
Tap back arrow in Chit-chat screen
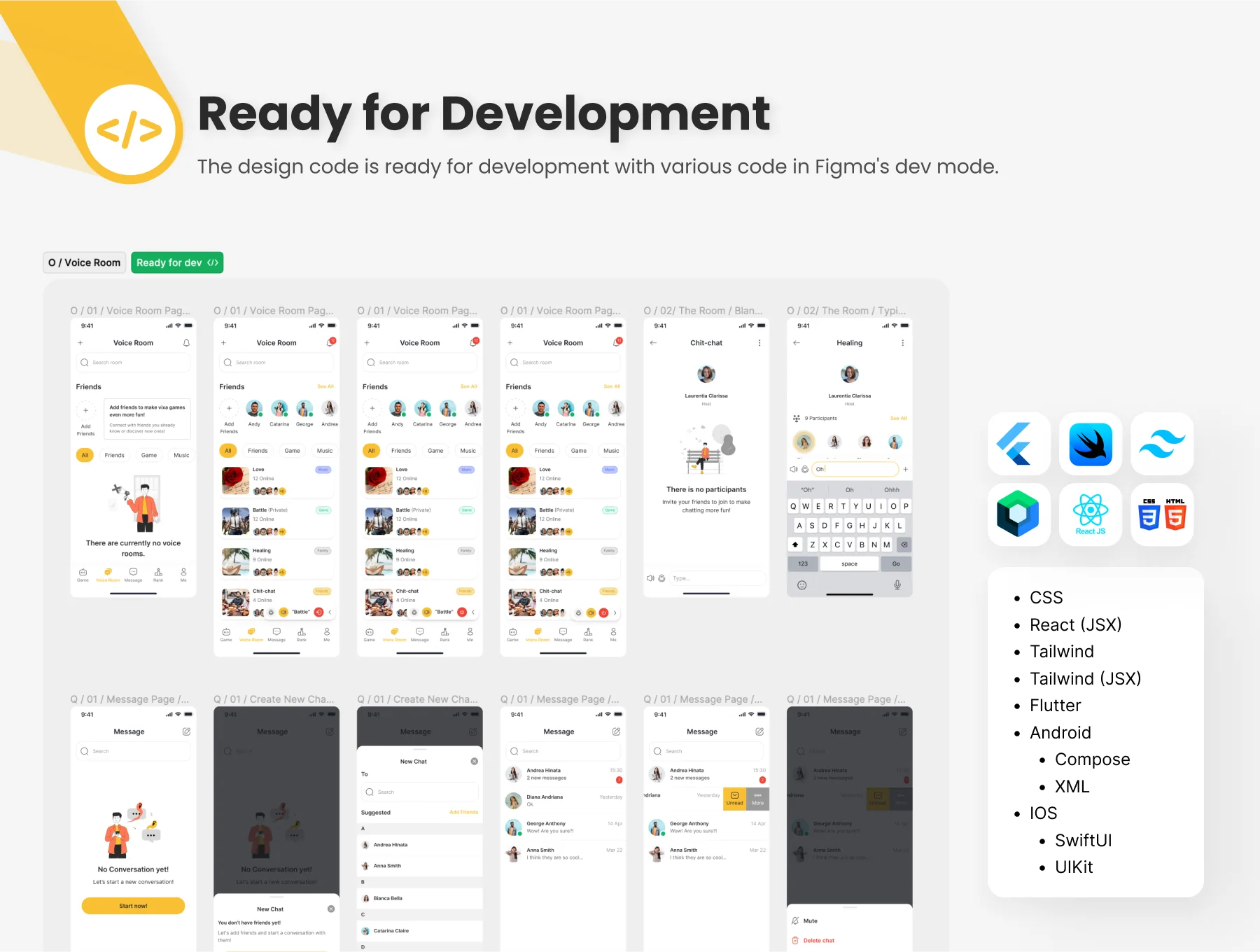pos(653,343)
